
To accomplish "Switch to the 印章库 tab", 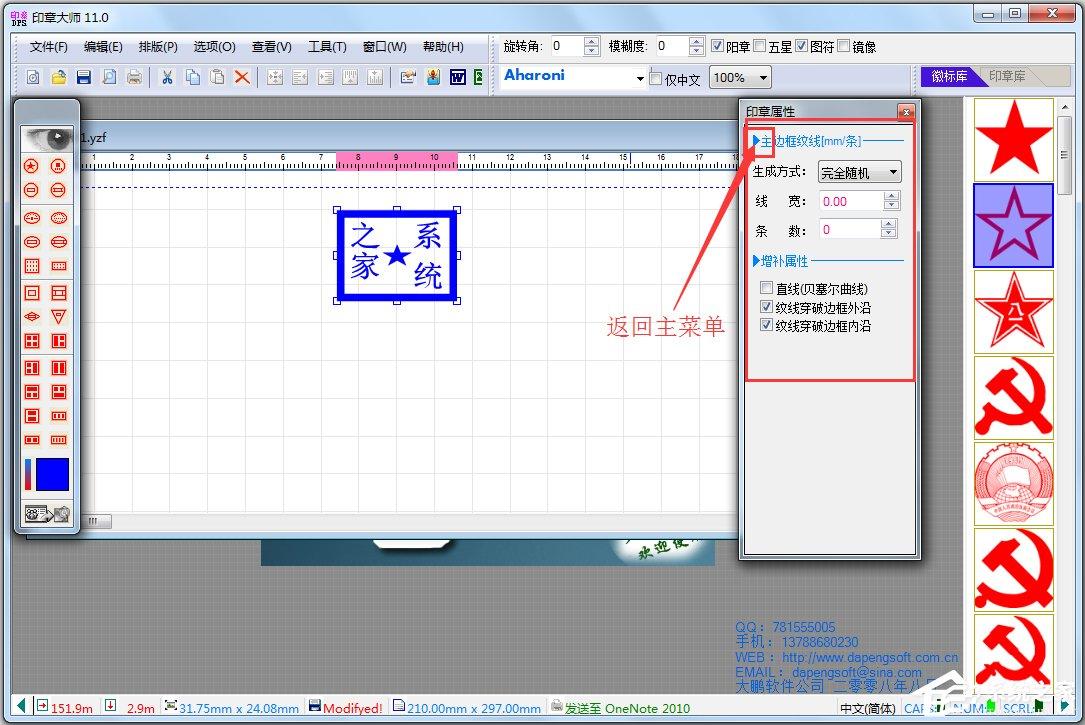I will pos(1007,76).
